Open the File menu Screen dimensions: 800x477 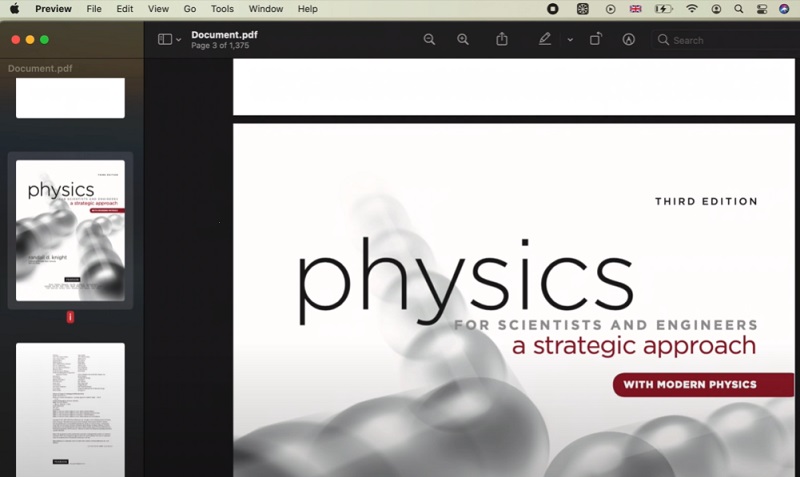tap(94, 9)
